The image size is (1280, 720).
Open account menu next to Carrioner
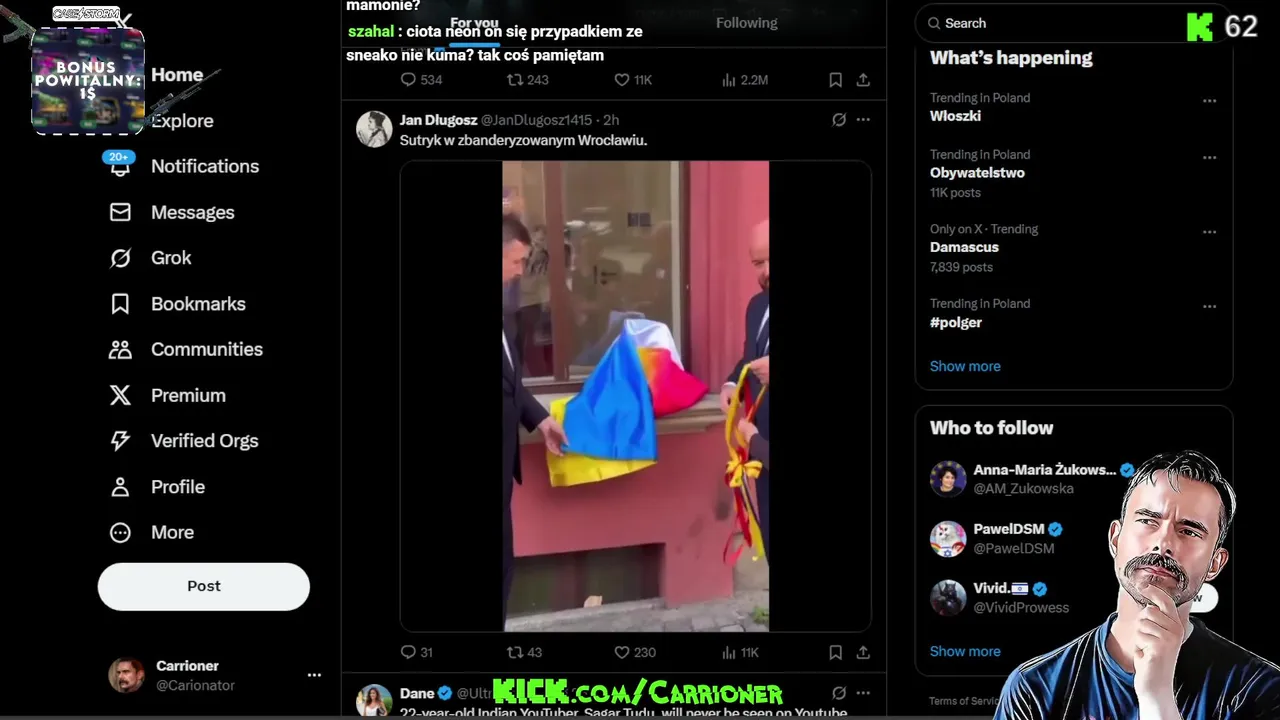coord(314,675)
